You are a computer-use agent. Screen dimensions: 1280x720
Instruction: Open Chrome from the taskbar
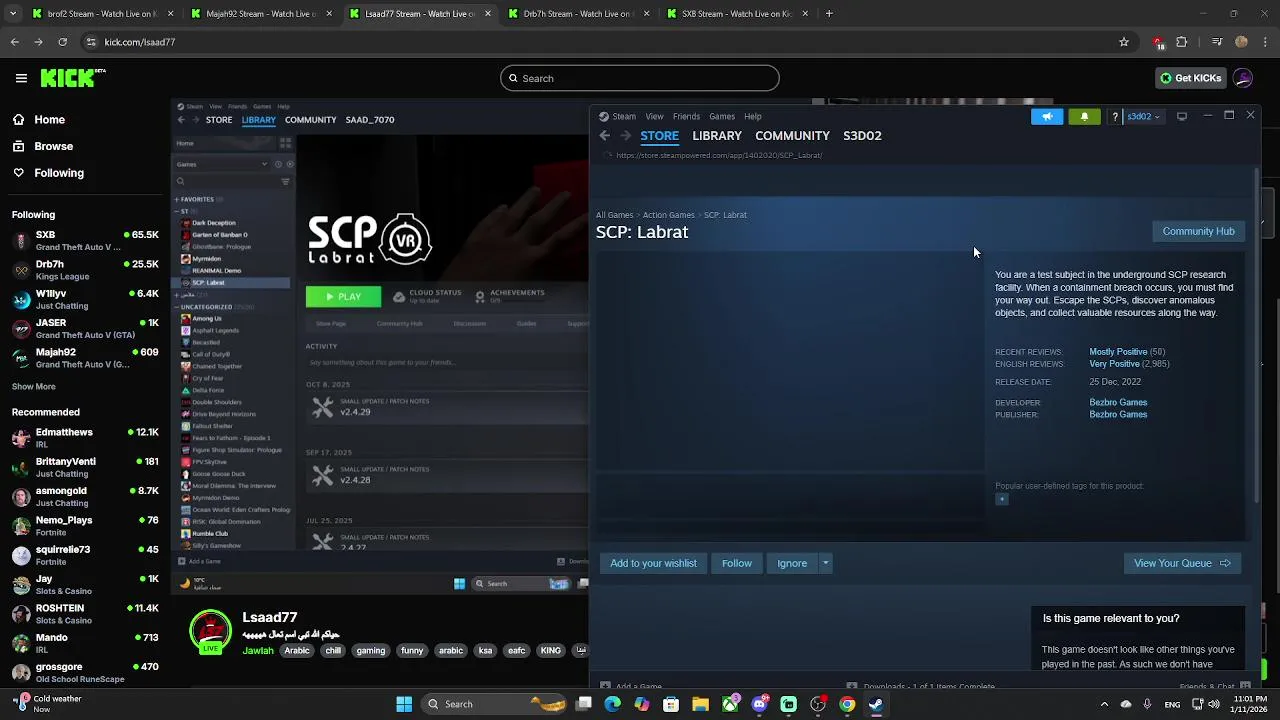pyautogui.click(x=847, y=704)
